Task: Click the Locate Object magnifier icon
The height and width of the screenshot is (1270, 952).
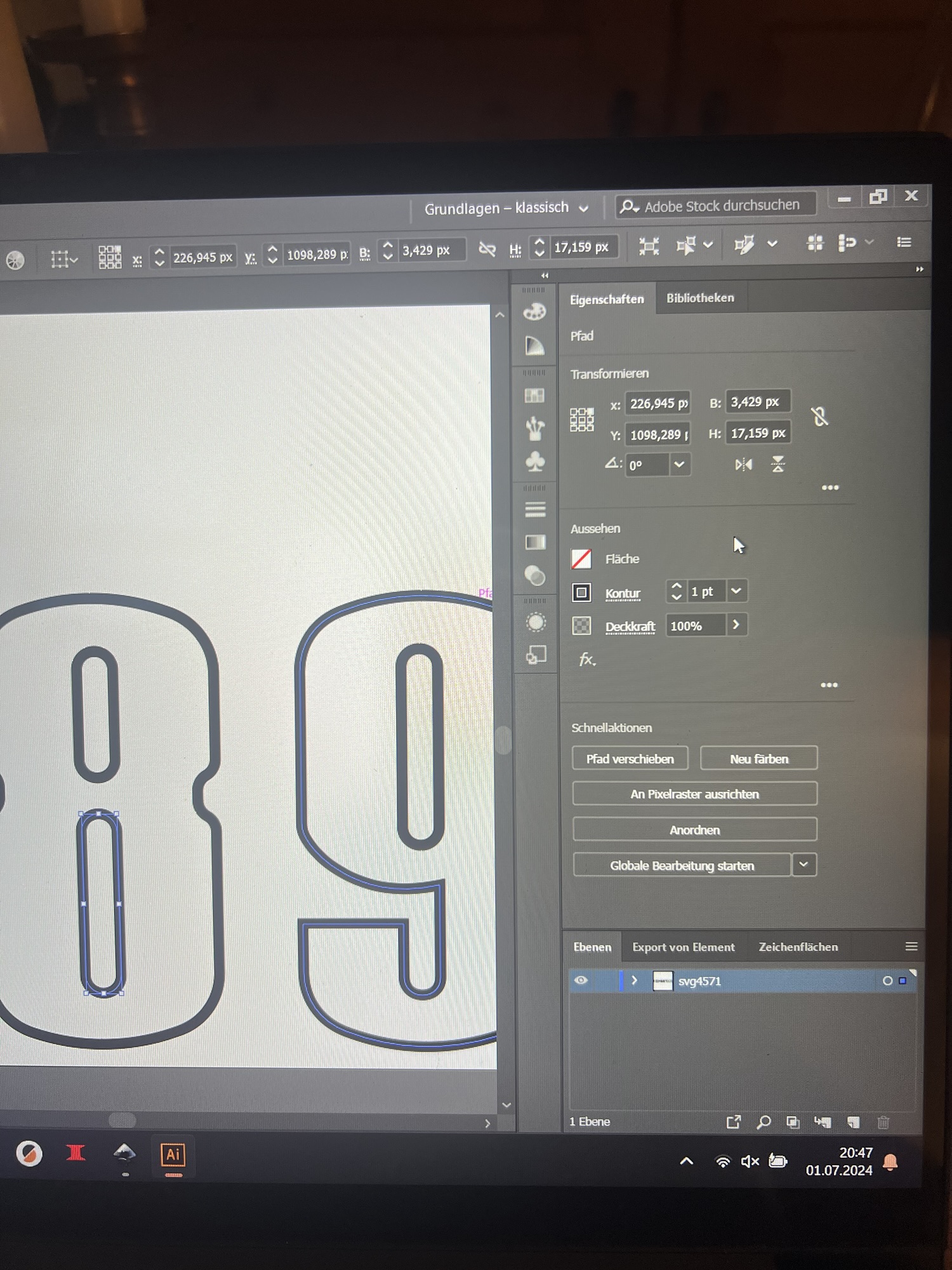Action: pos(764,1123)
